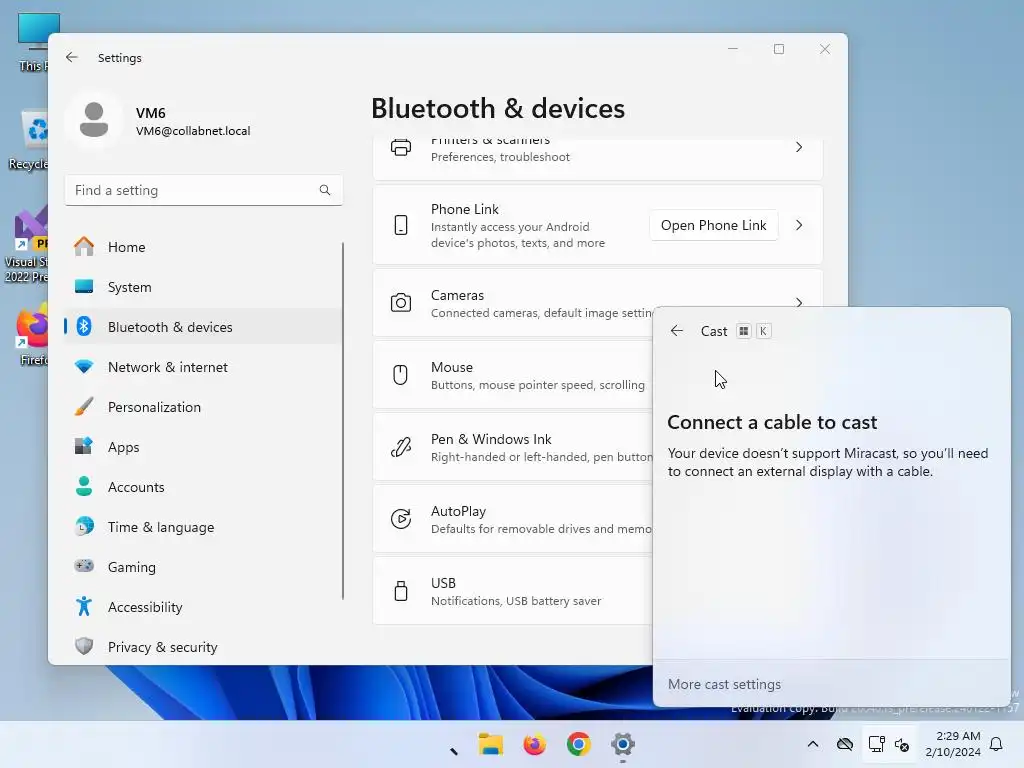Click the camera icon in Cameras row

(401, 303)
